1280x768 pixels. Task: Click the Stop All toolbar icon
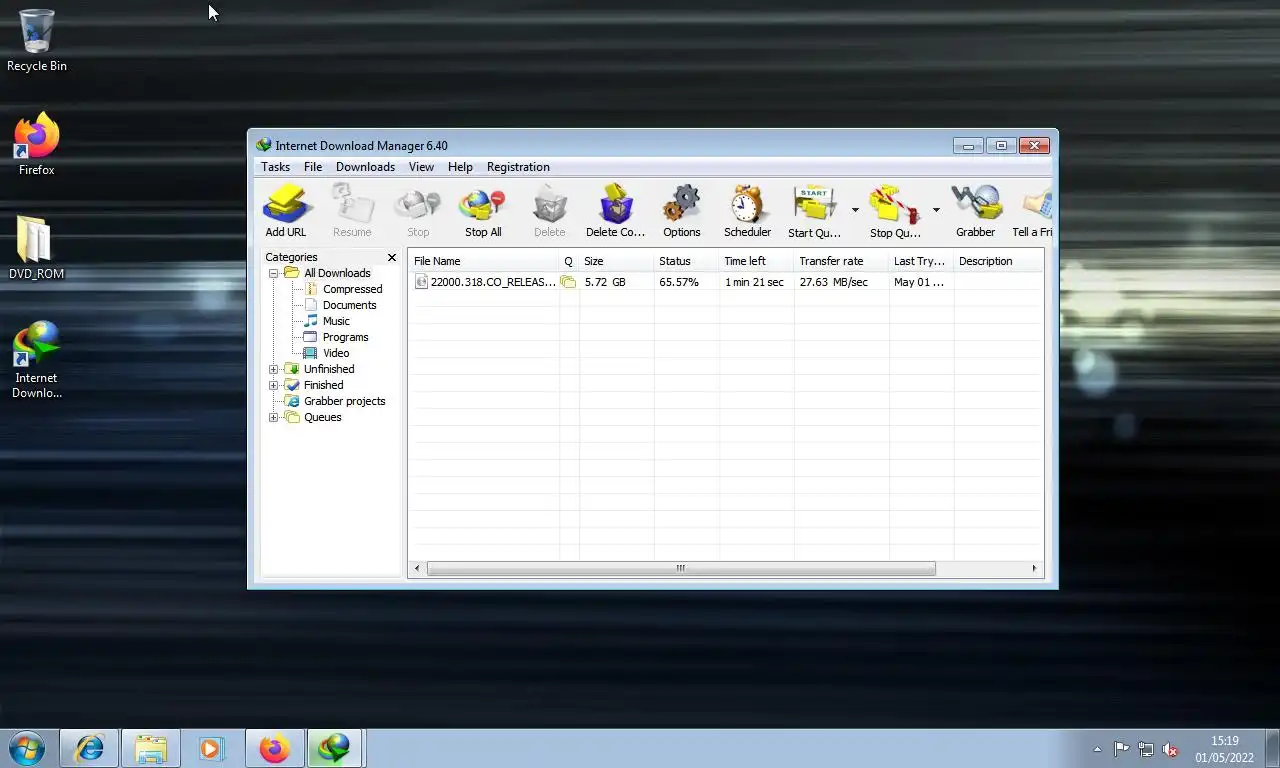(483, 211)
